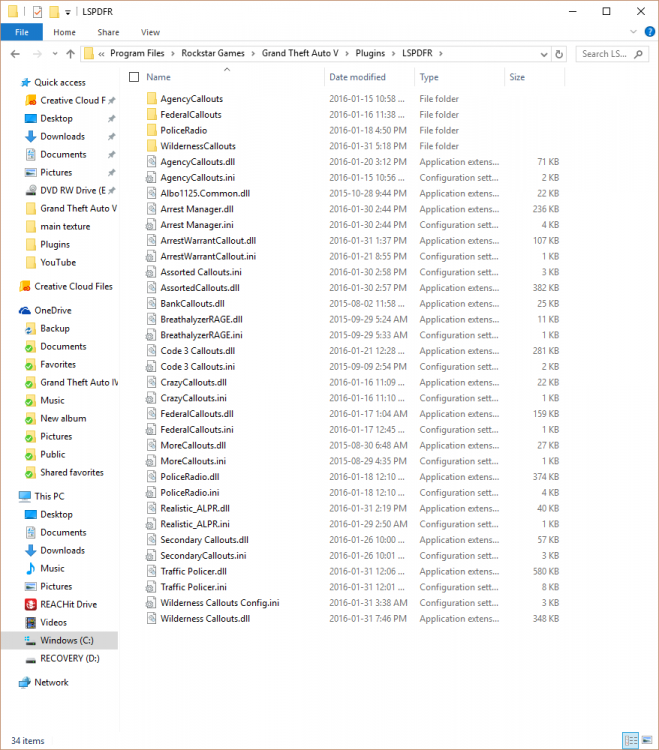Click the New Folder icon in title bar
The height and width of the screenshot is (750, 659).
tap(54, 11)
